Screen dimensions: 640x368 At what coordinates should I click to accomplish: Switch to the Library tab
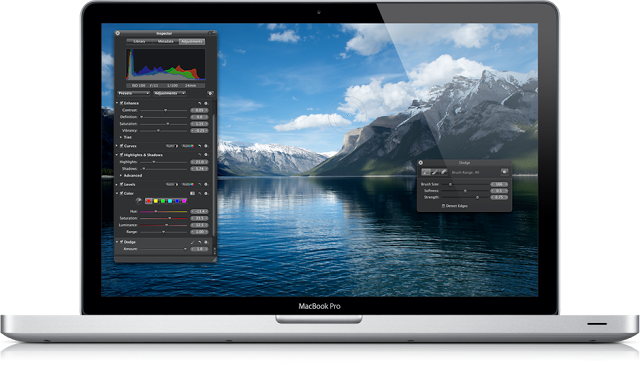[139, 42]
